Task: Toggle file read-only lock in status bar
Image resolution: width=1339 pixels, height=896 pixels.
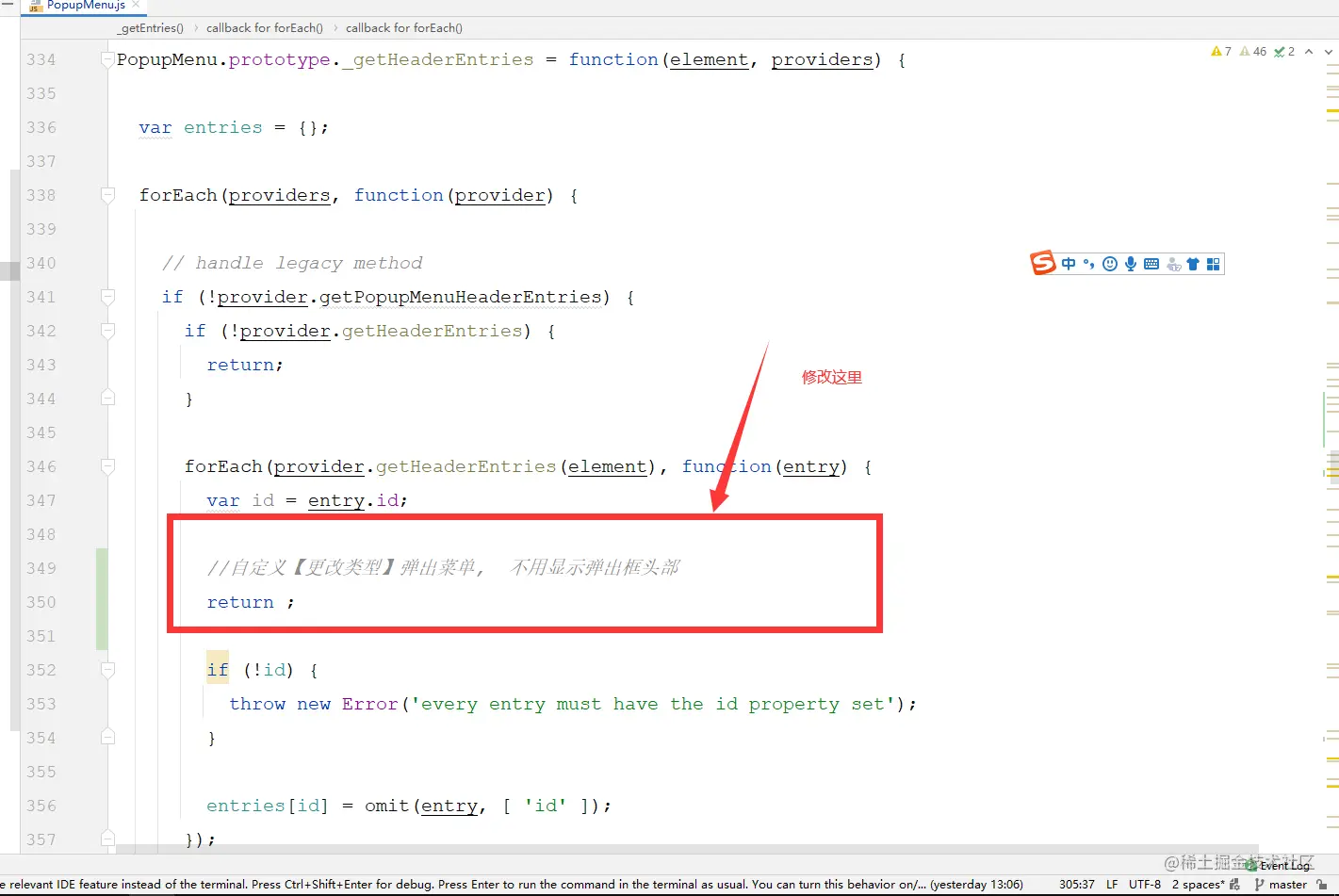Action: (x=1323, y=884)
